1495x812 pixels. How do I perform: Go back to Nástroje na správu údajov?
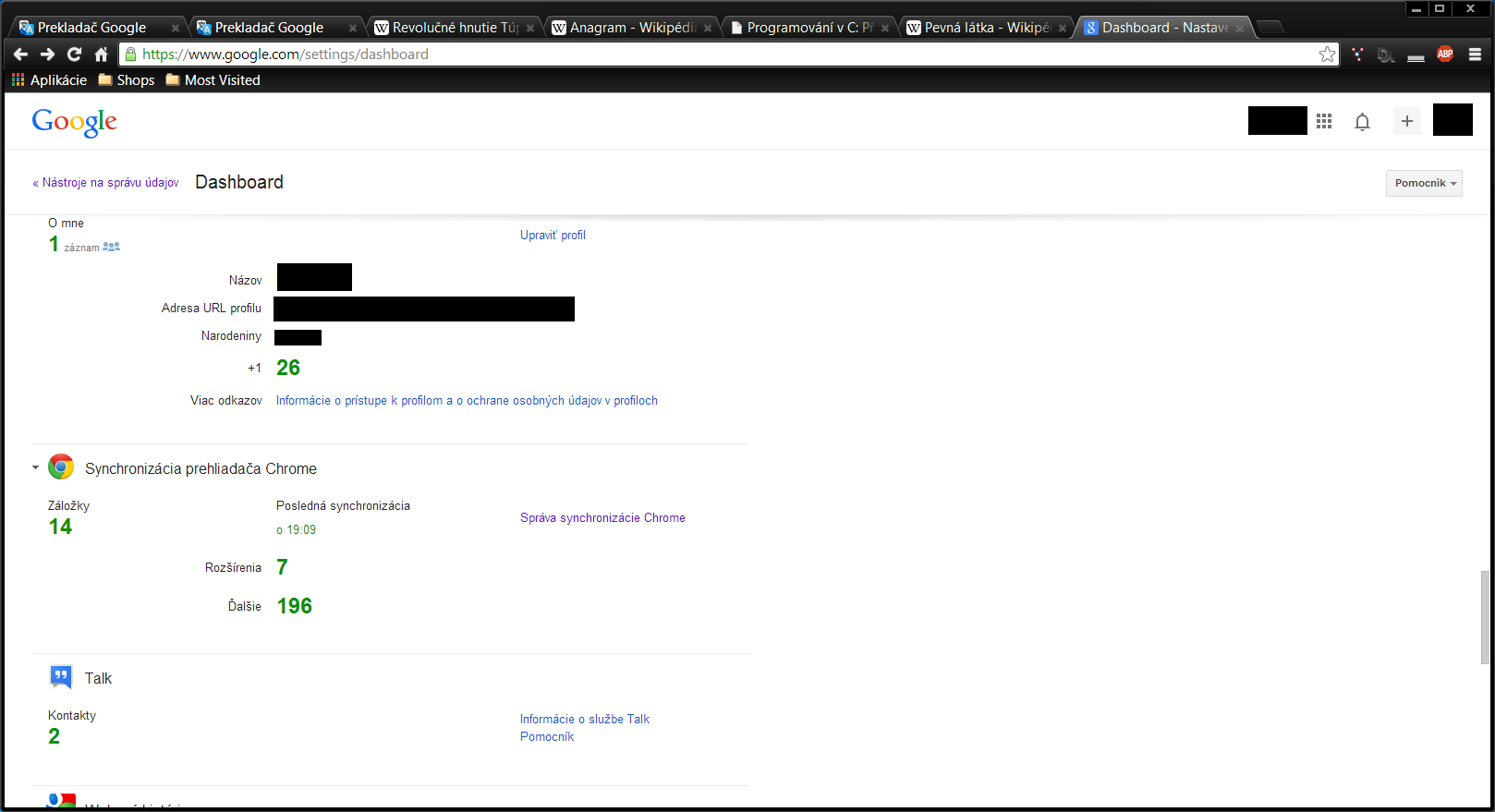pyautogui.click(x=106, y=183)
